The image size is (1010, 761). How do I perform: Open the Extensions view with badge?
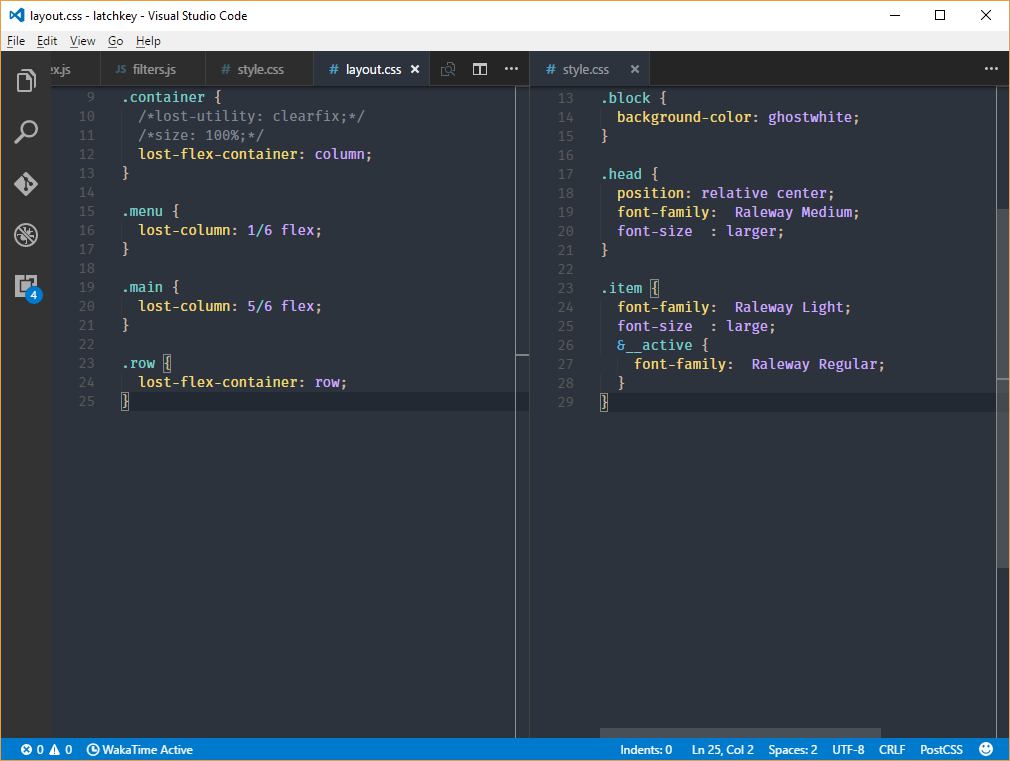26,286
